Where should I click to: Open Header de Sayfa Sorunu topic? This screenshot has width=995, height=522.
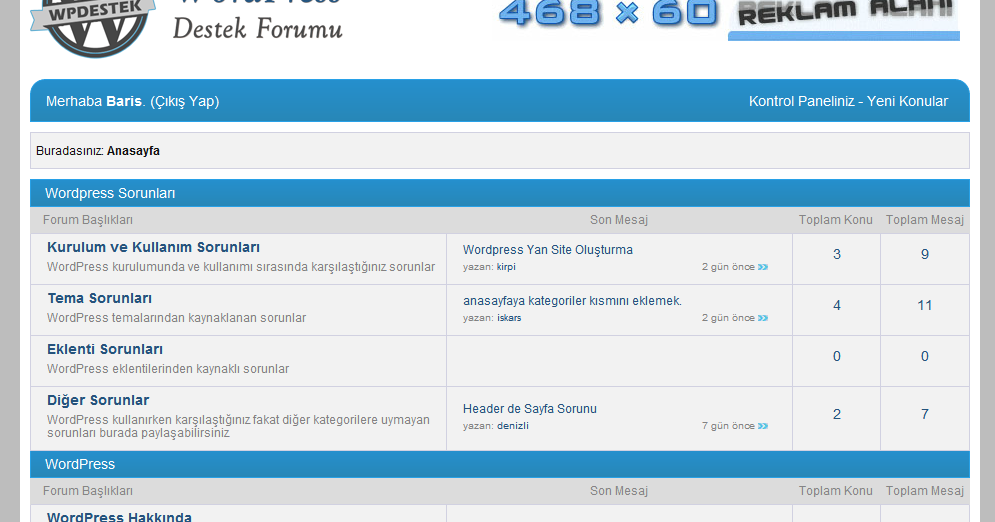pos(530,409)
